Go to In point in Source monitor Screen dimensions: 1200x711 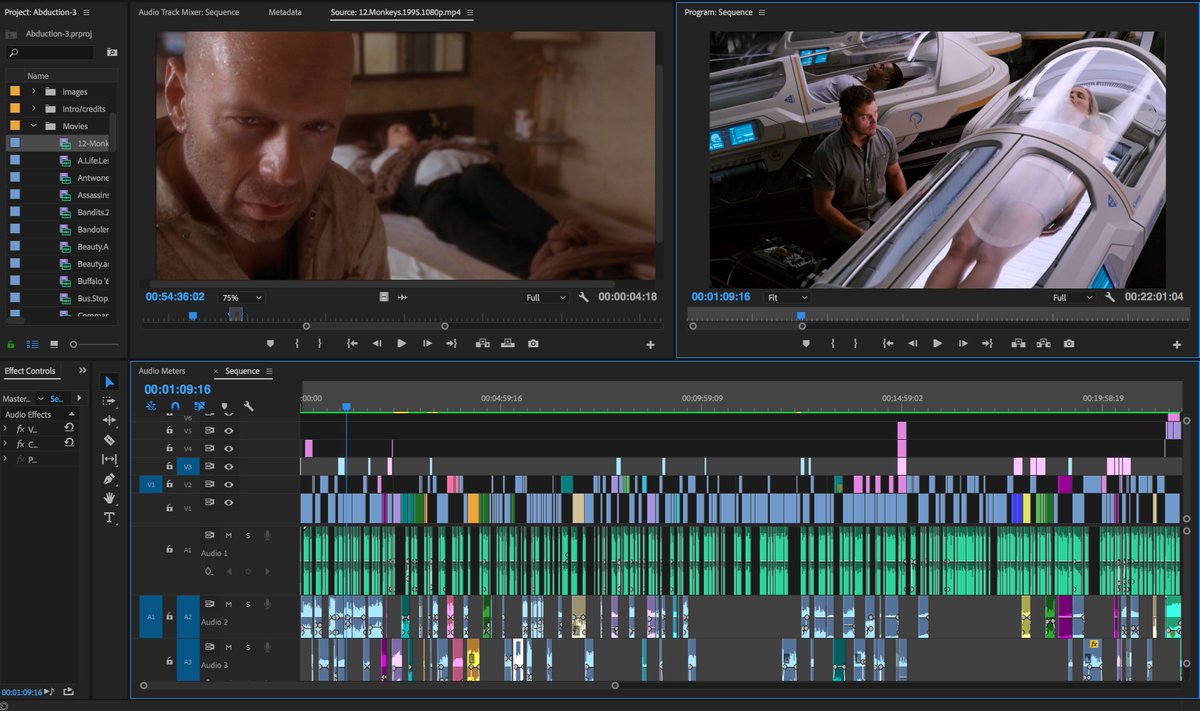[x=352, y=343]
